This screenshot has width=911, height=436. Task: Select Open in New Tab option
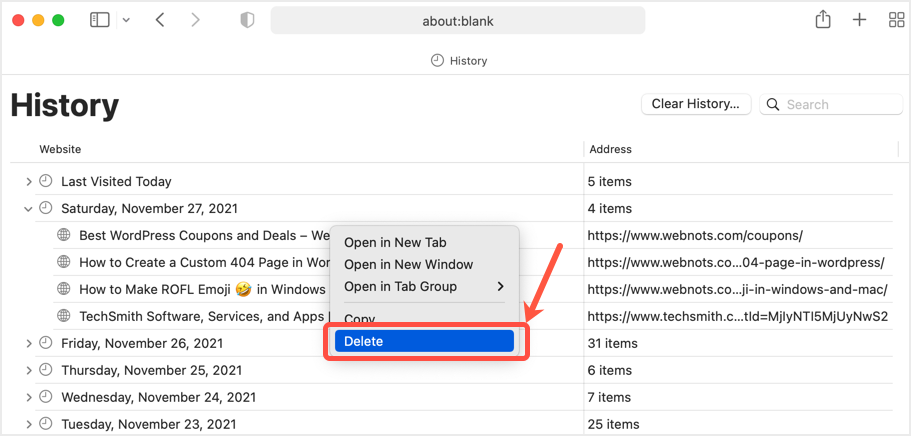395,243
